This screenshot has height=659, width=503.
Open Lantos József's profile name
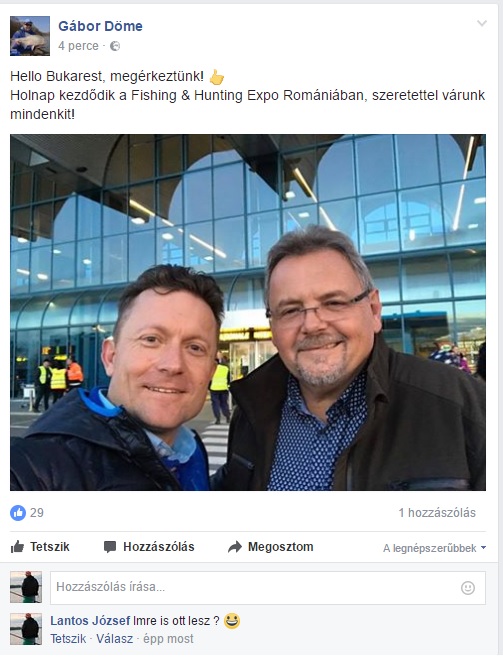click(x=90, y=621)
